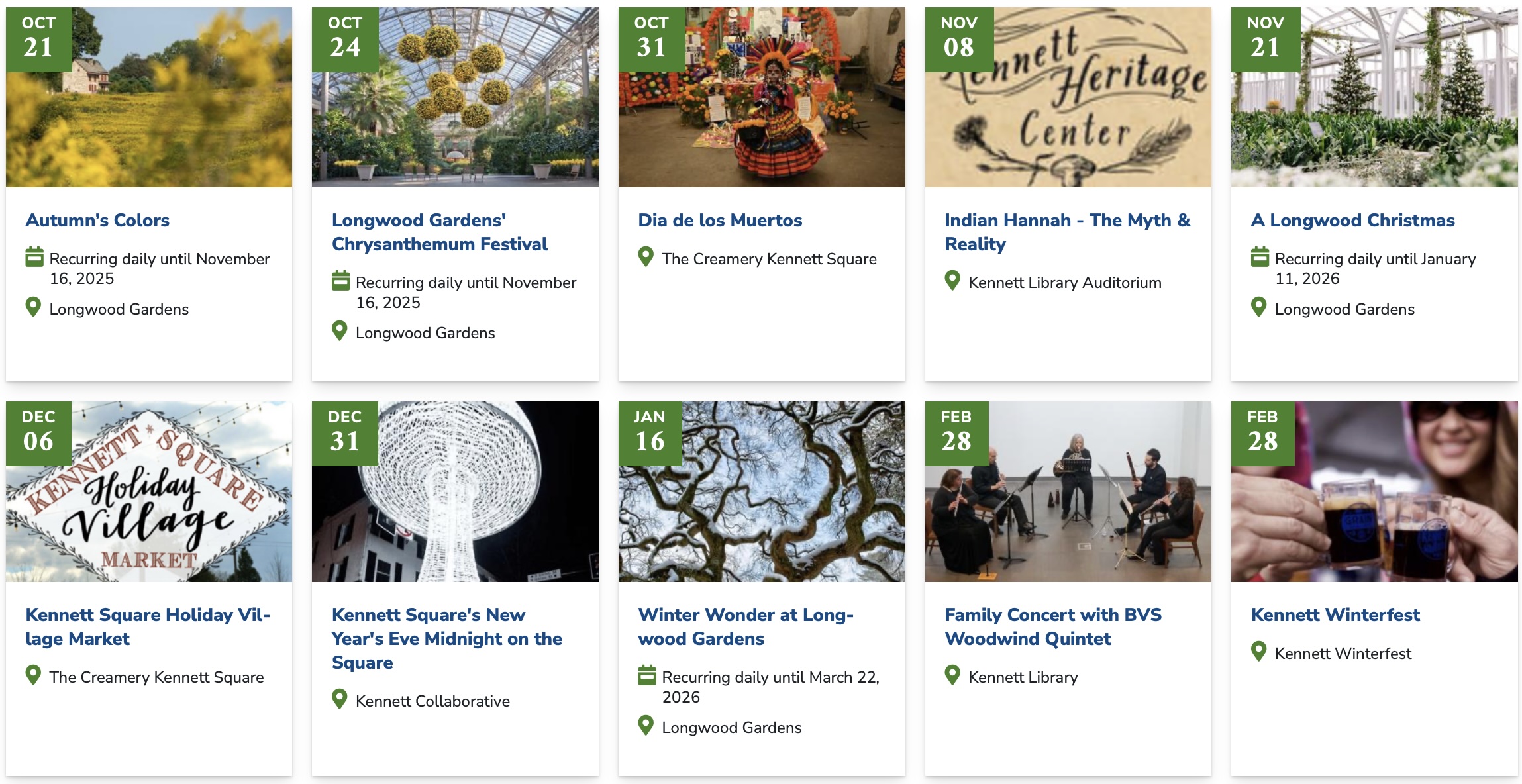
Task: Click the location pin beside Kennett Library
Action: (952, 675)
